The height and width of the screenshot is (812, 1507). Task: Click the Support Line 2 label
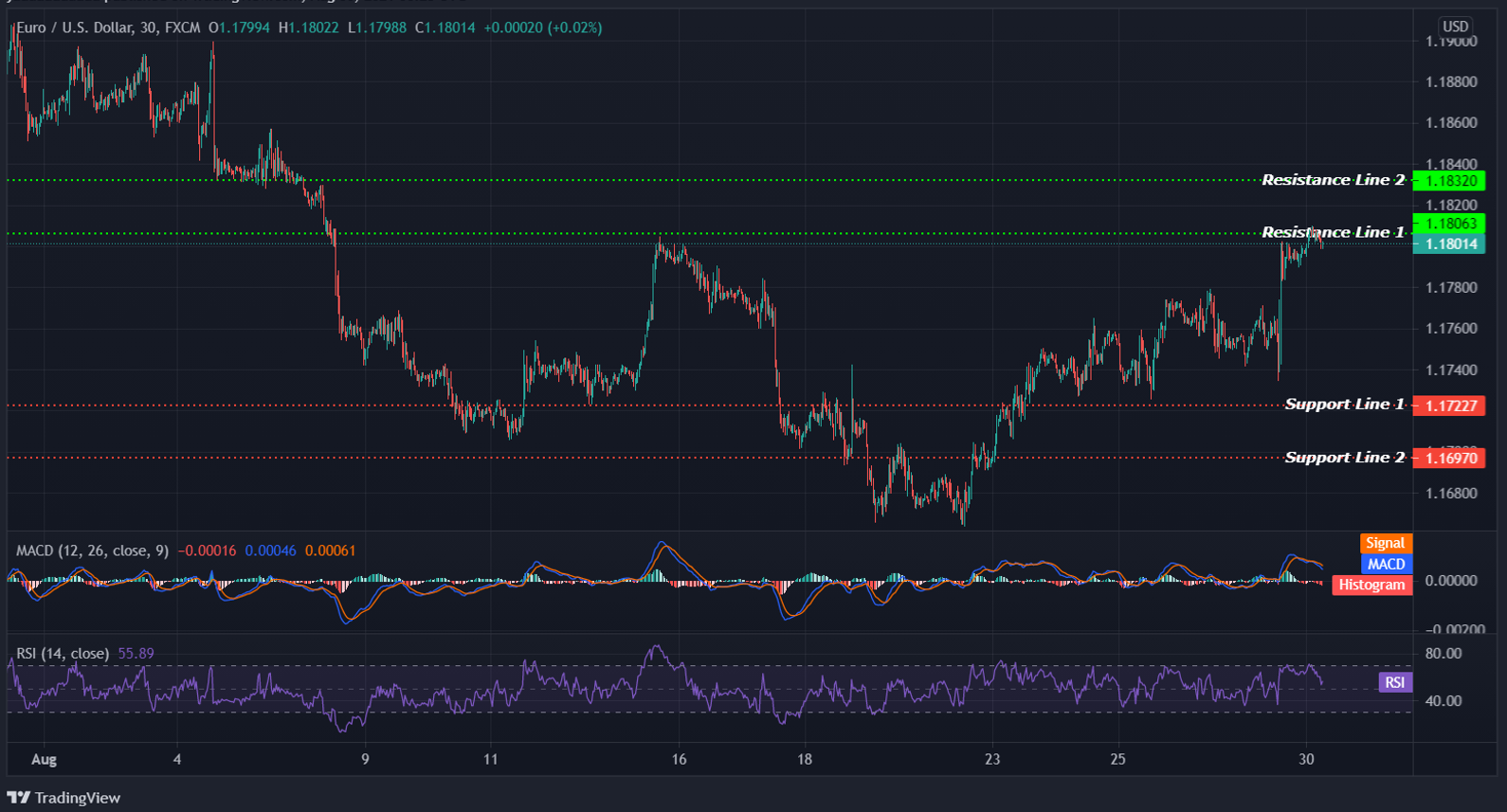[1344, 458]
